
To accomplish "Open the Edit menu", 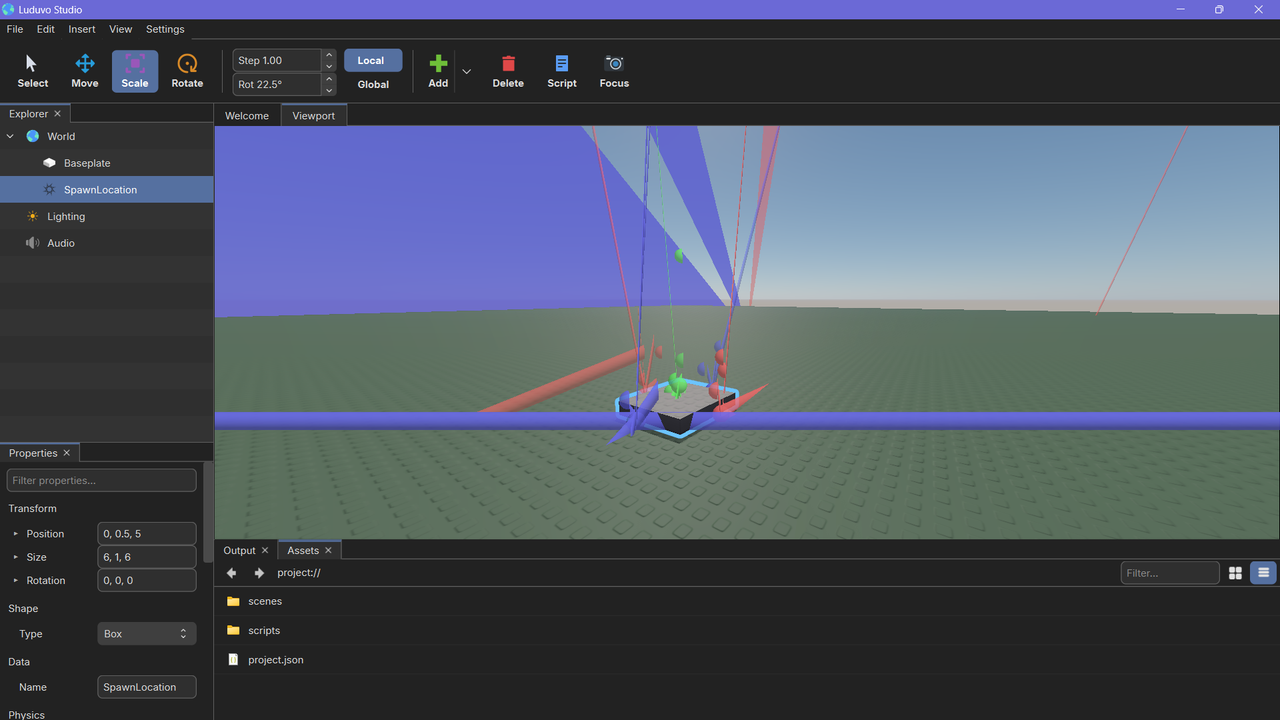I will (46, 29).
